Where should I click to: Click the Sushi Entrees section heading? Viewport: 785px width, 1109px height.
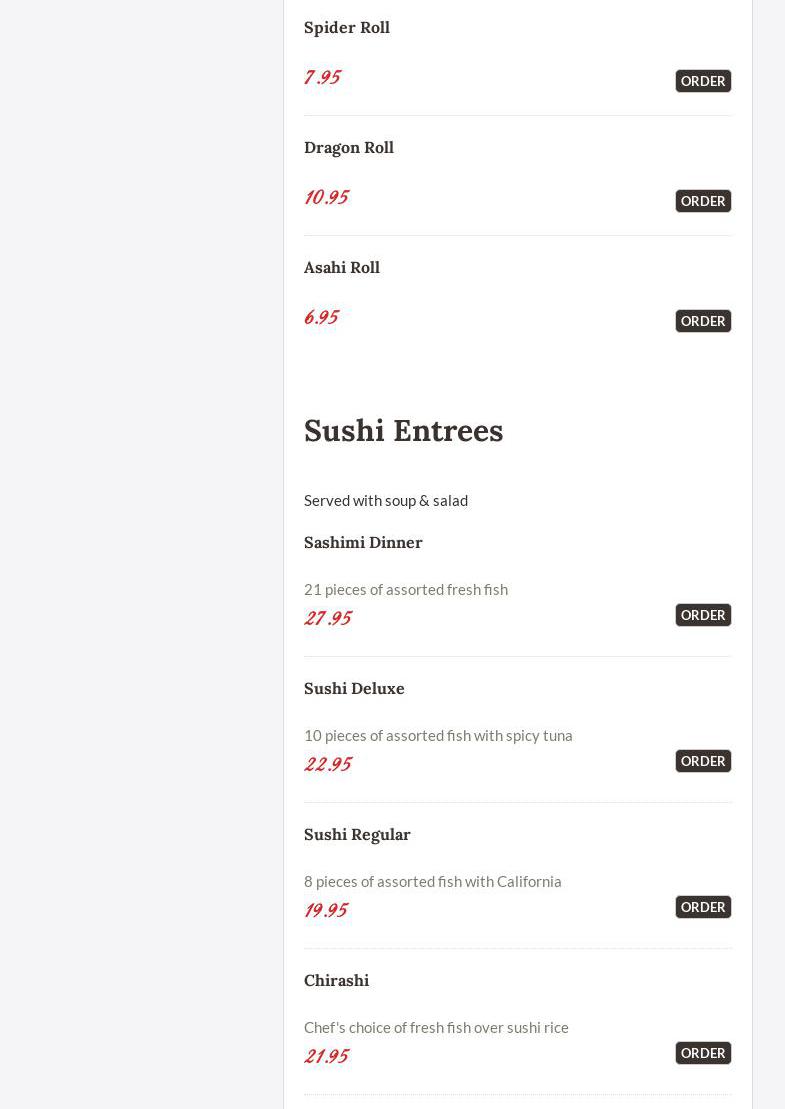click(403, 430)
